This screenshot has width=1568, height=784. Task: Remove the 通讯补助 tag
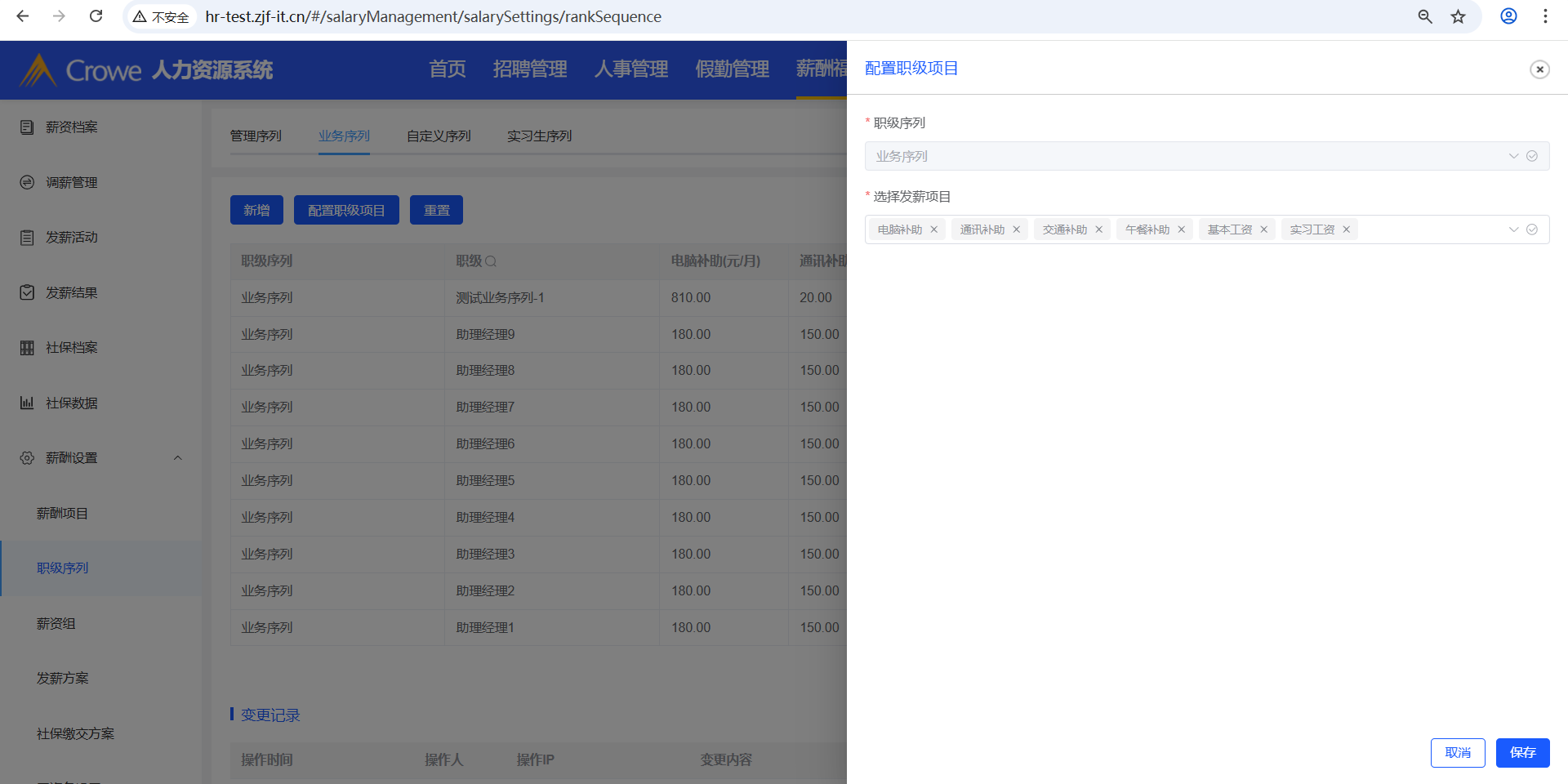[x=1016, y=229]
